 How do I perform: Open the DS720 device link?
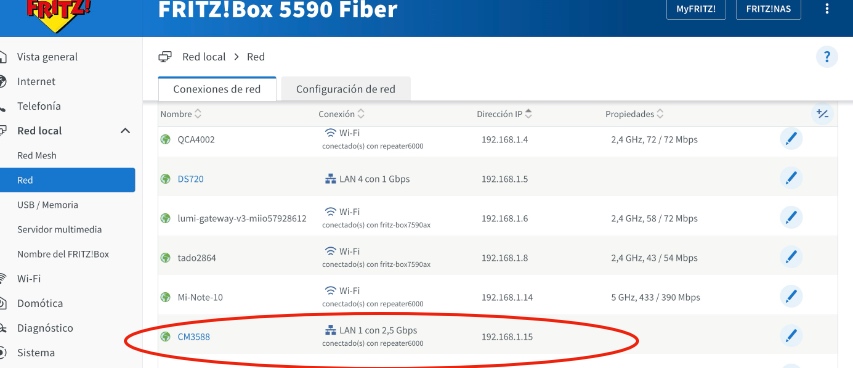[190, 179]
